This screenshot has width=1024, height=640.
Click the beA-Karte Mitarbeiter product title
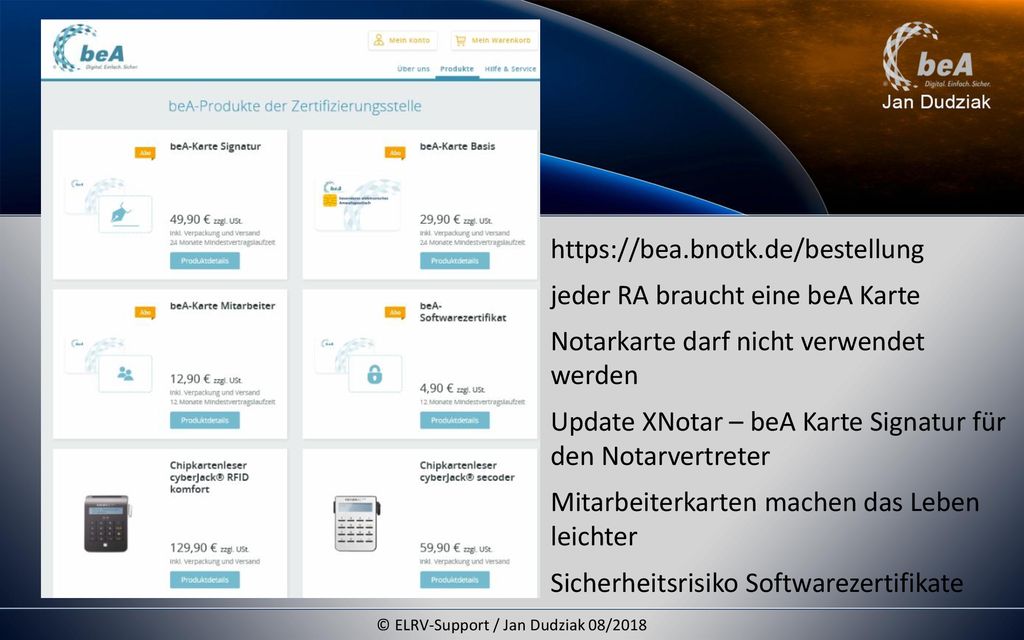tap(223, 306)
